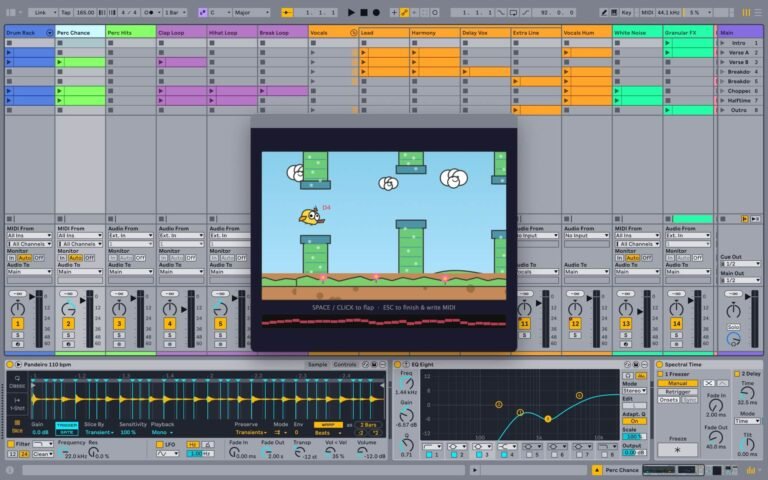Activate track 1 yellow activator button
Screen dimensions: 768x480
(x=18, y=324)
